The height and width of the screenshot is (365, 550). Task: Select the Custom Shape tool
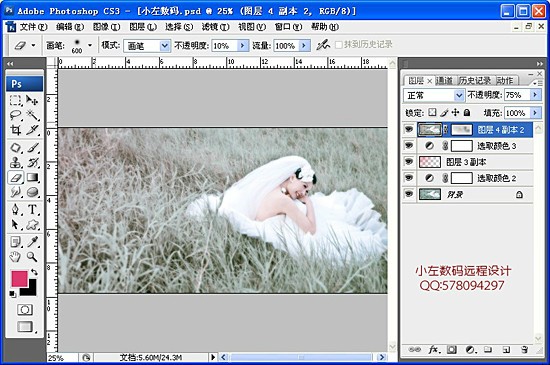[32, 224]
